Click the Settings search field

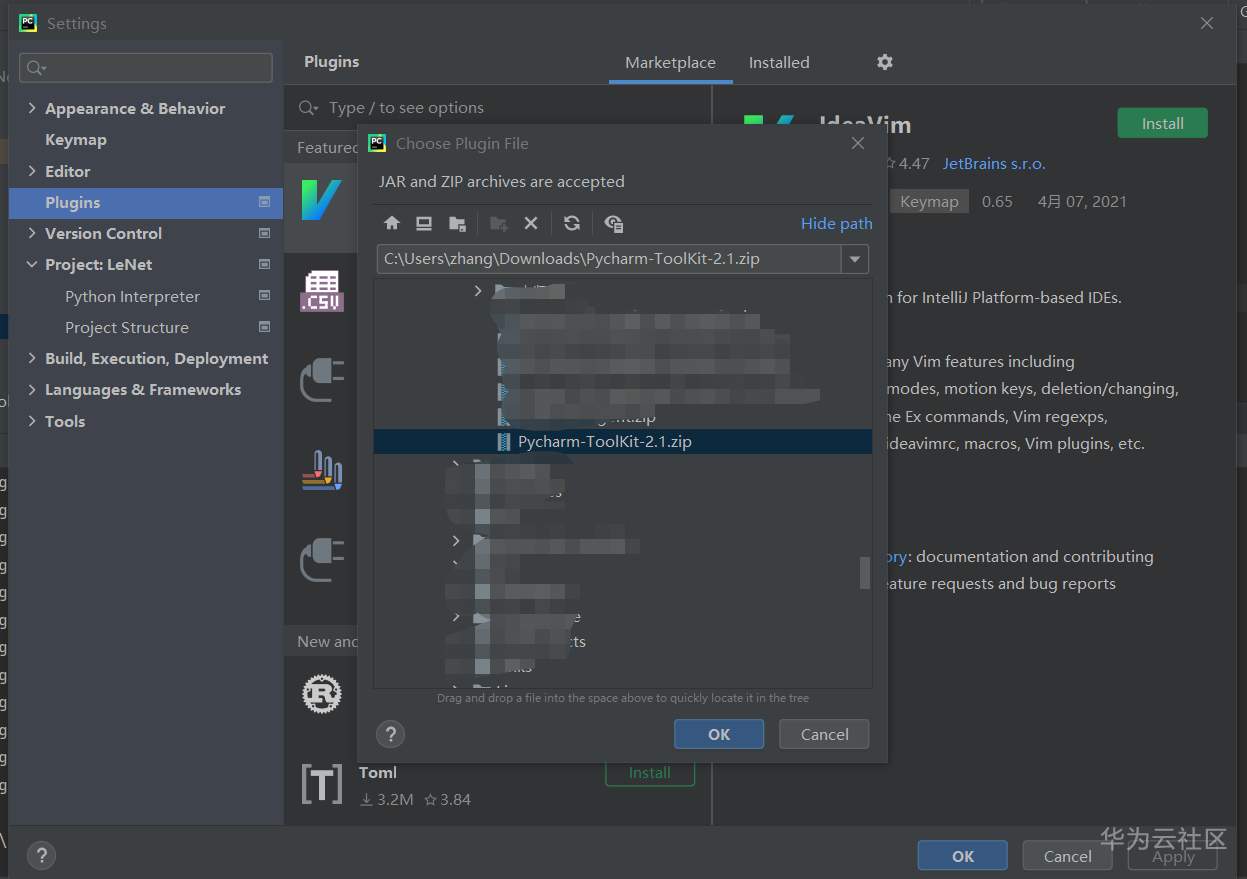[x=146, y=68]
